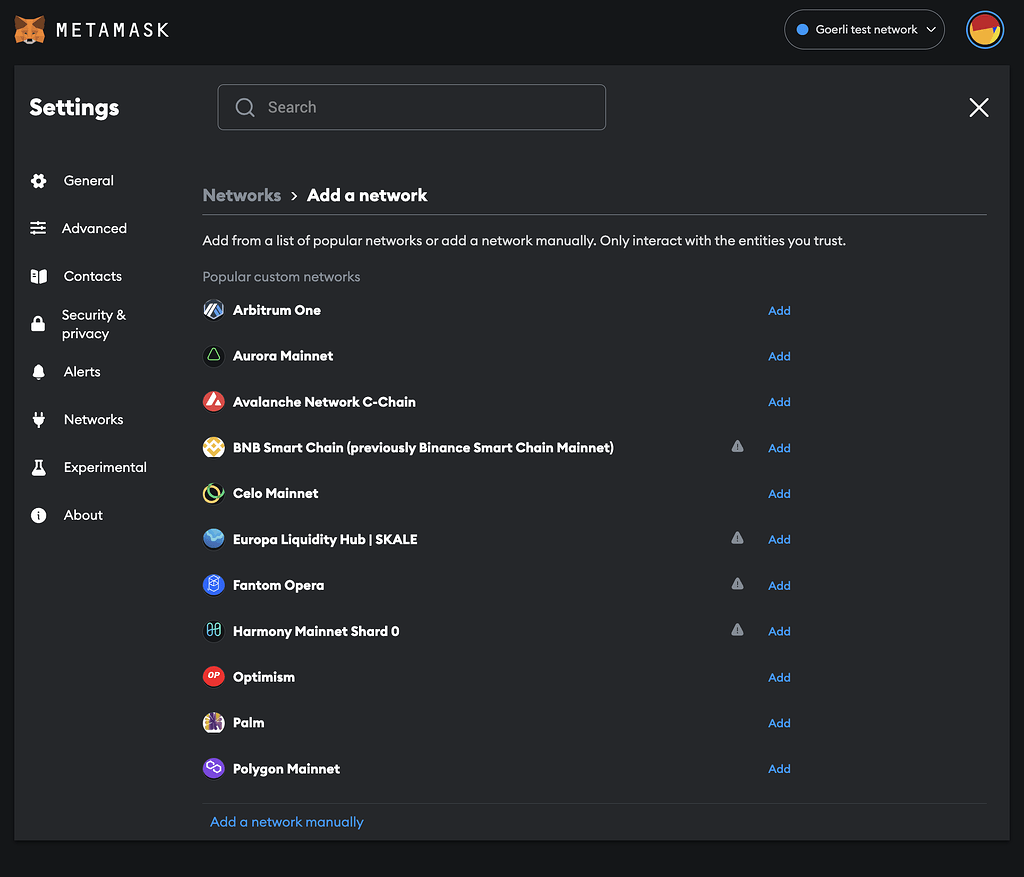
Task: Click the Networks breadcrumb link
Action: pyautogui.click(x=241, y=195)
